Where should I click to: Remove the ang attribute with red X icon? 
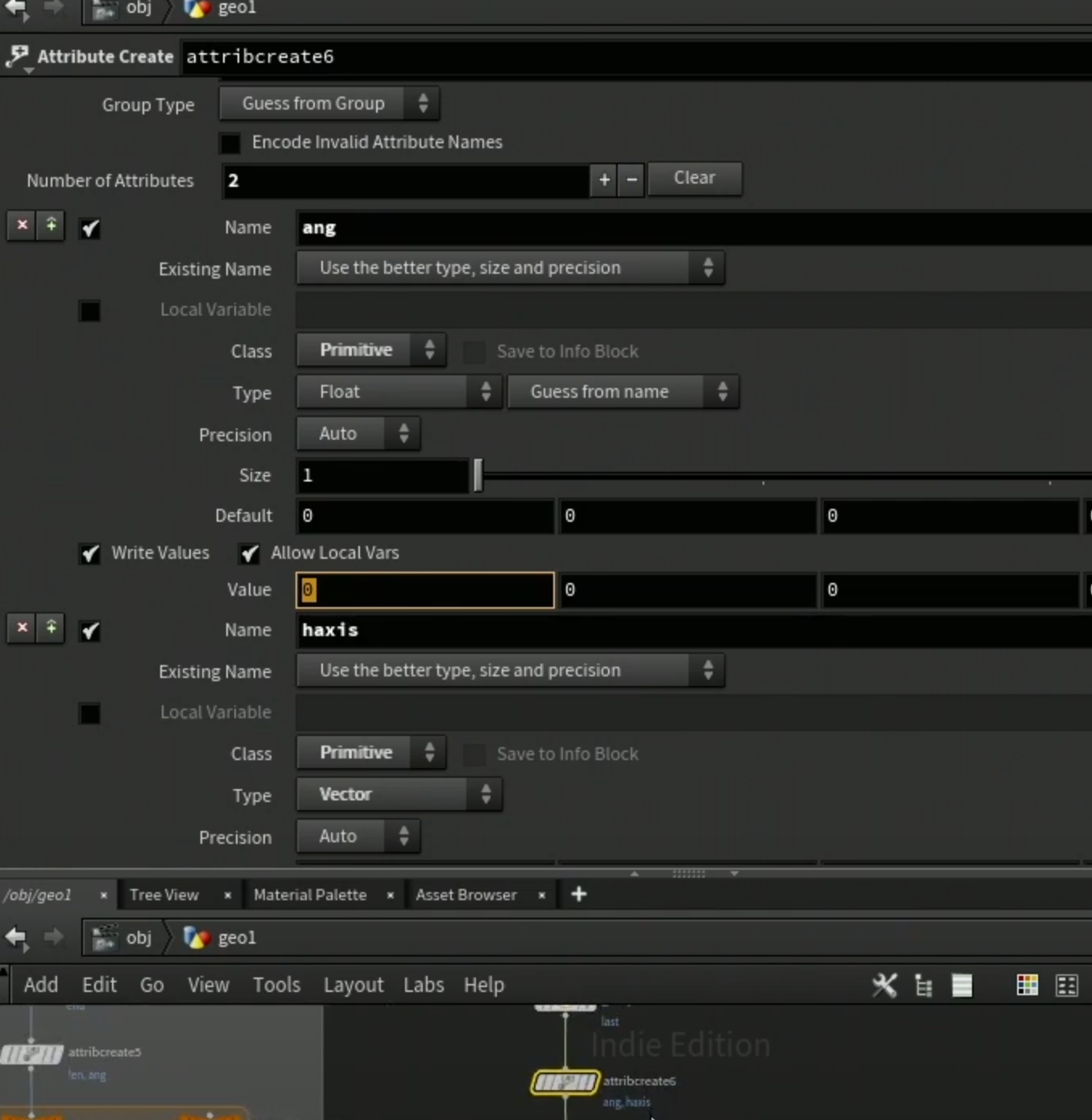pyautogui.click(x=23, y=225)
